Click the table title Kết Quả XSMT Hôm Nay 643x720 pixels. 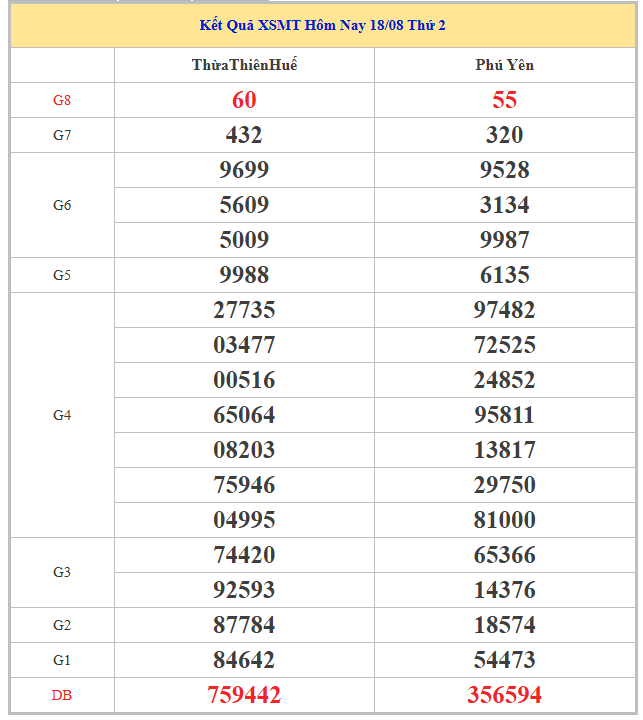[x=322, y=25]
